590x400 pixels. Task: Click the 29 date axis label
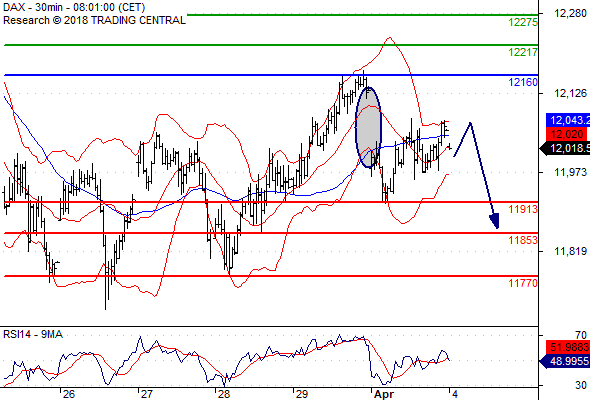coord(301,394)
